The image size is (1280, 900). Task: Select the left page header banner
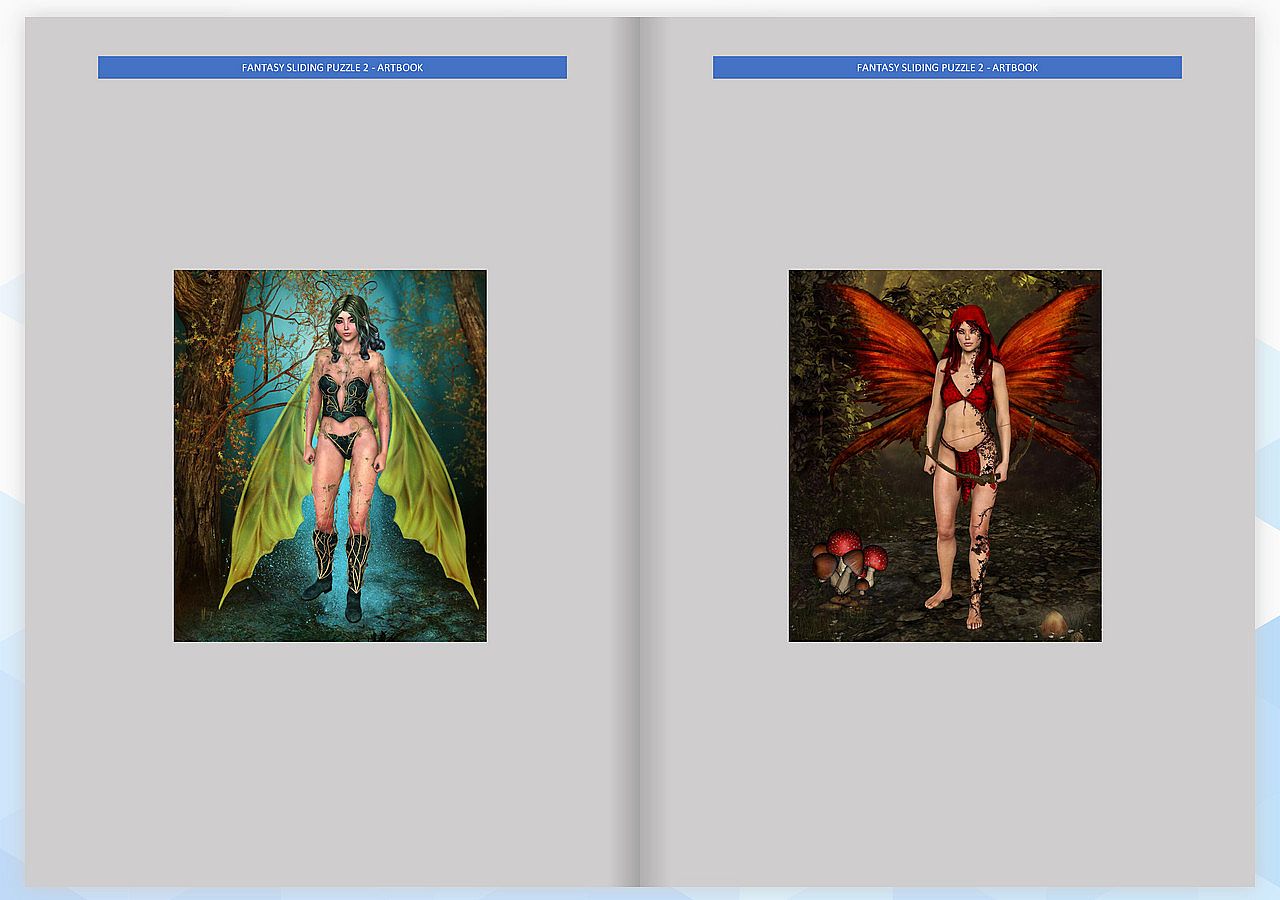[332, 67]
